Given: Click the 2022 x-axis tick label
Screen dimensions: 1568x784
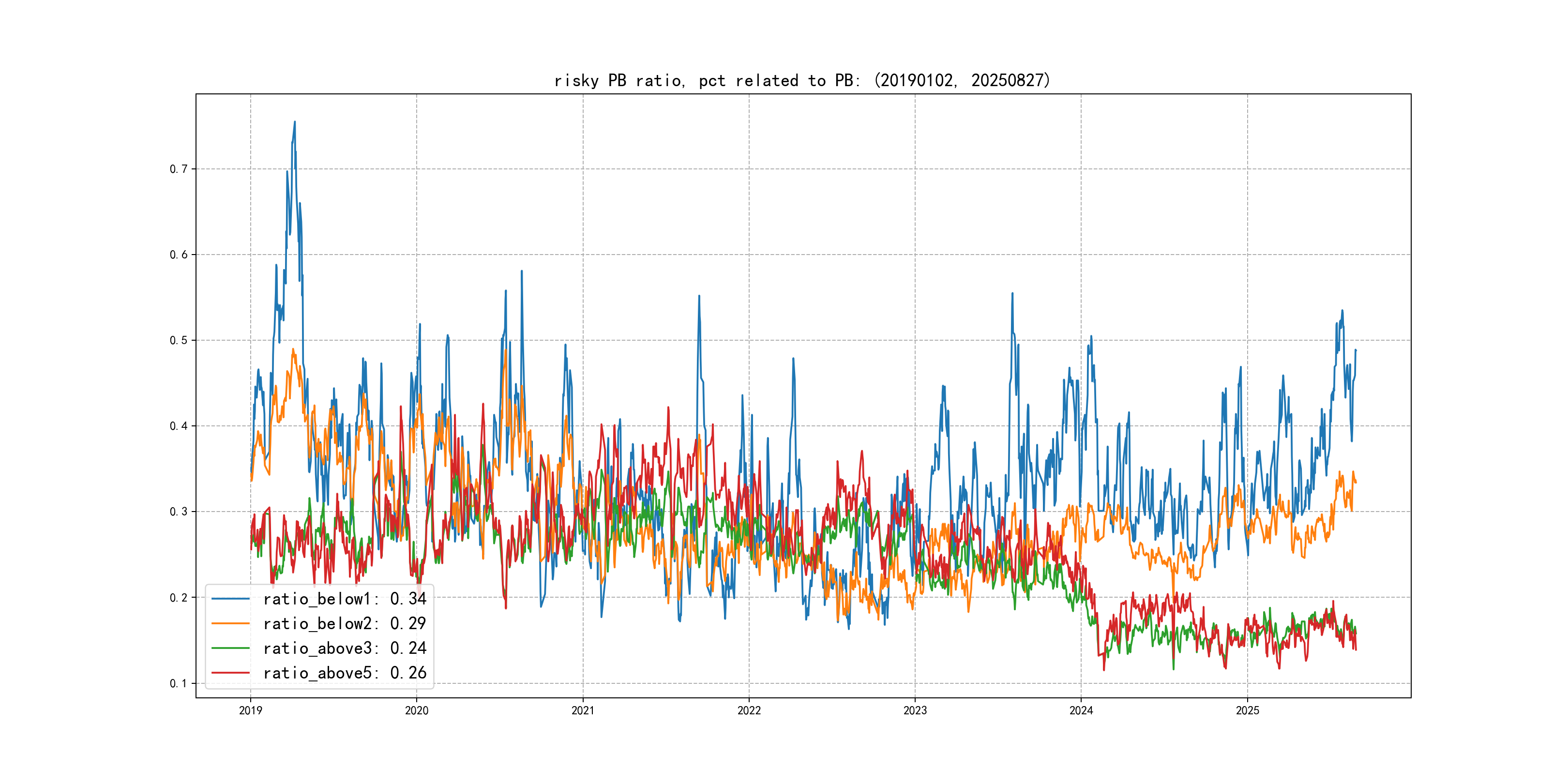Looking at the screenshot, I should click(x=749, y=710).
